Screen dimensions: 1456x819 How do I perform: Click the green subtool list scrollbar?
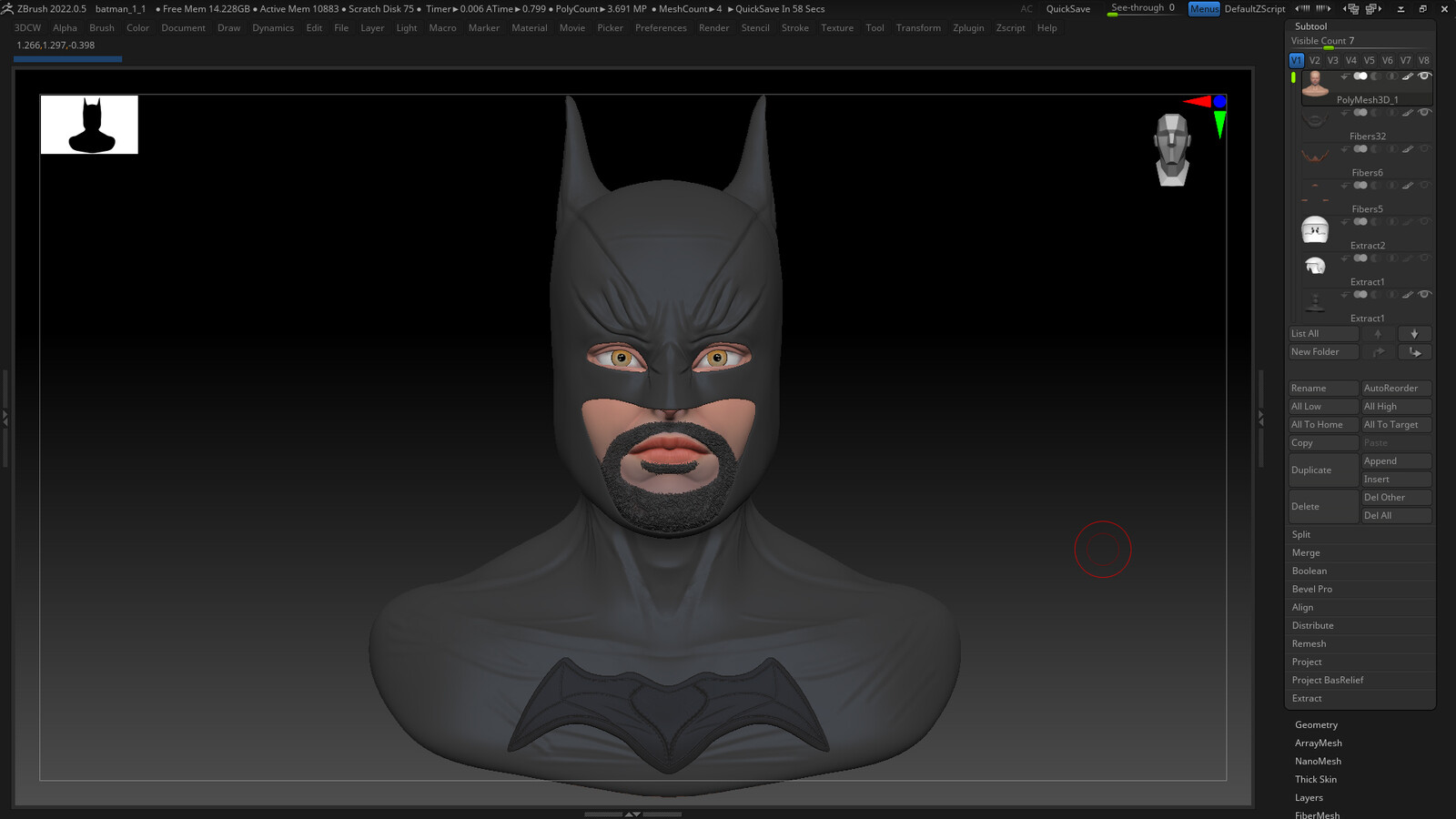point(1293,77)
